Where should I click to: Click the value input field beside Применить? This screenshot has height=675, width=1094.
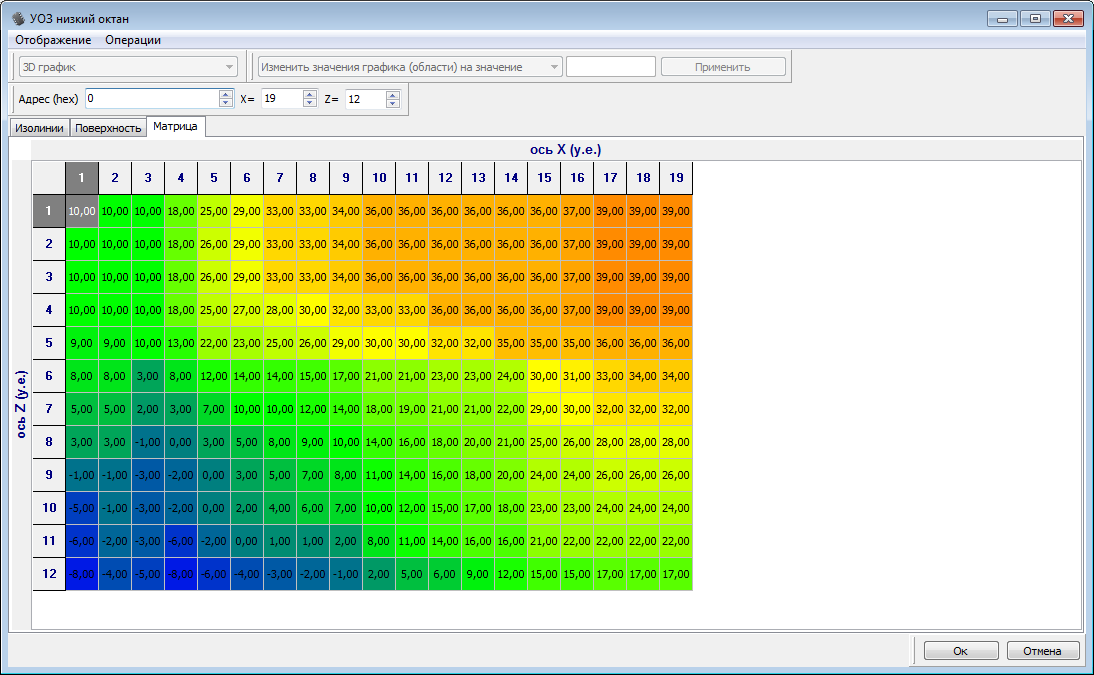[x=610, y=67]
